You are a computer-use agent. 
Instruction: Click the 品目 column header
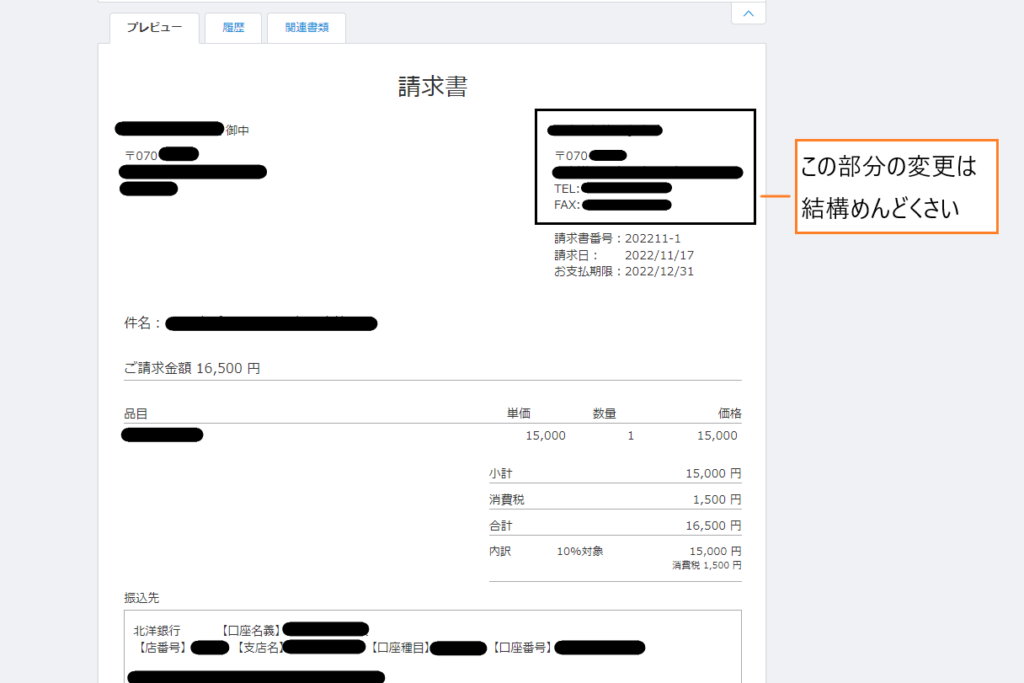[135, 413]
